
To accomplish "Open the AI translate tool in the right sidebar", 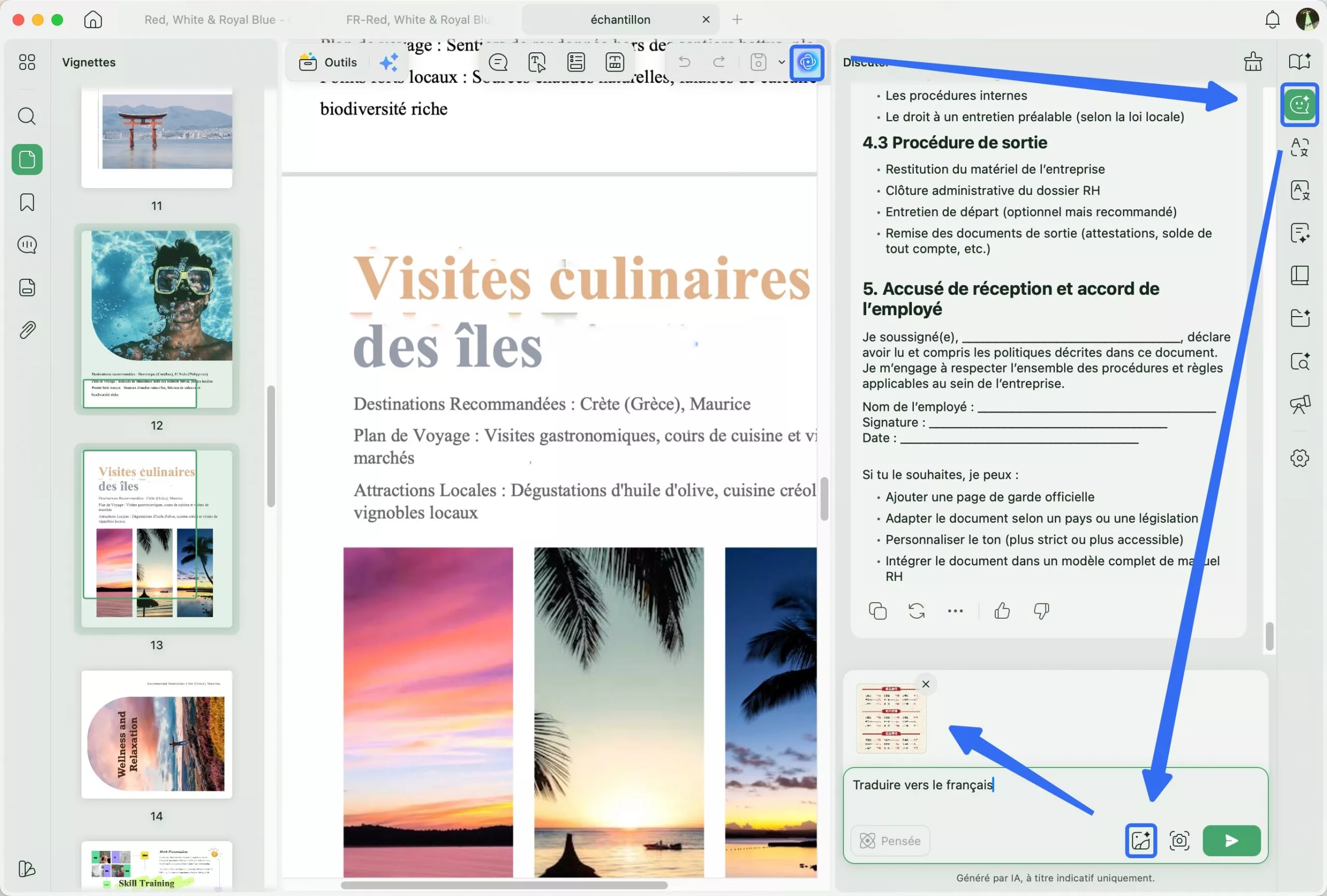I will click(1300, 147).
